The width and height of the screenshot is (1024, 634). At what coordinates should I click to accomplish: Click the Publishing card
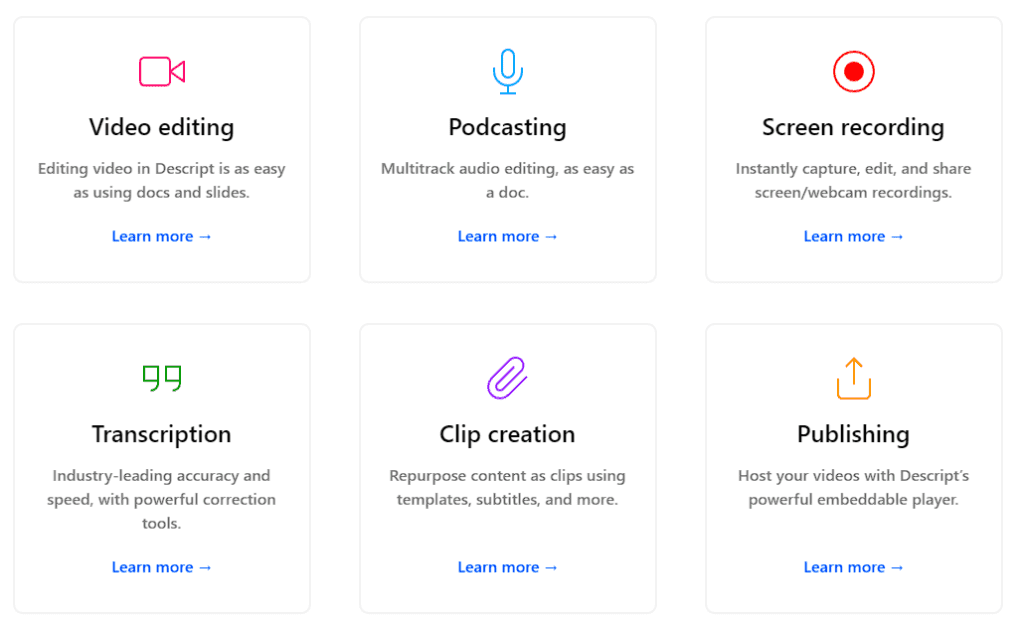[x=853, y=465]
